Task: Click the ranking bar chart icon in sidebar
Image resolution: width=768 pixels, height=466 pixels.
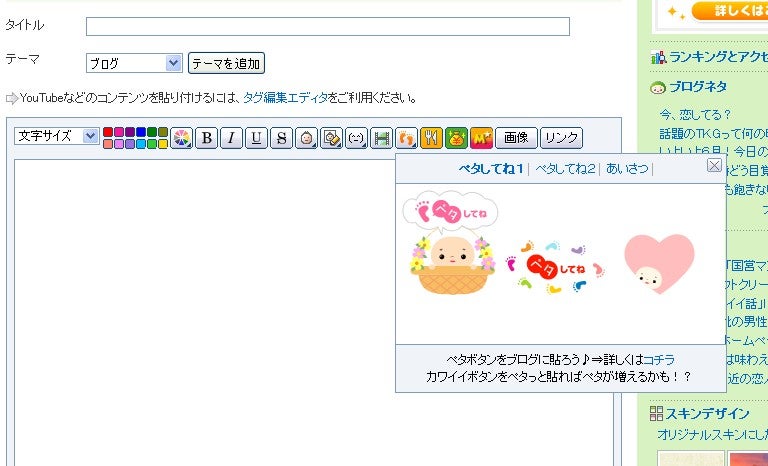Action: coord(658,57)
